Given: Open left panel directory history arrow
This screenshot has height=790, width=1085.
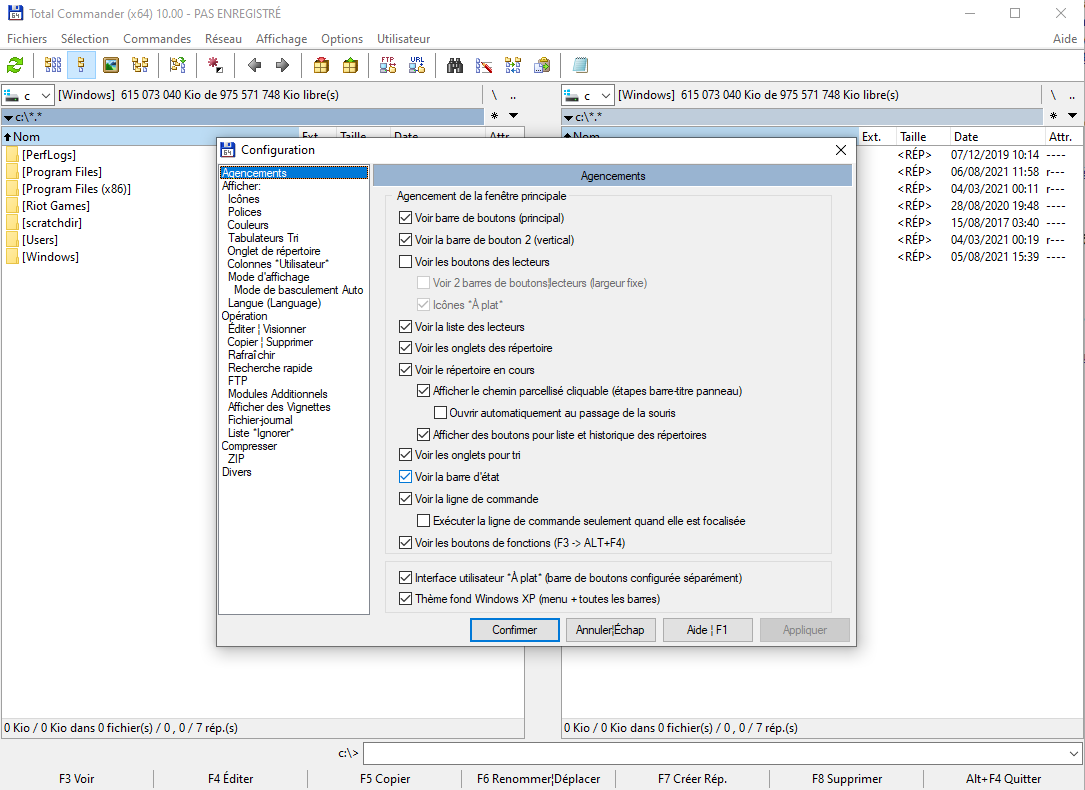Looking at the screenshot, I should [x=513, y=116].
